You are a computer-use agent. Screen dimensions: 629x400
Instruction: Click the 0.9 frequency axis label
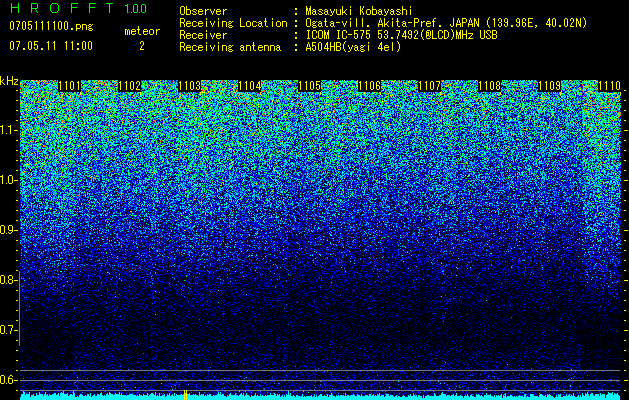9,230
